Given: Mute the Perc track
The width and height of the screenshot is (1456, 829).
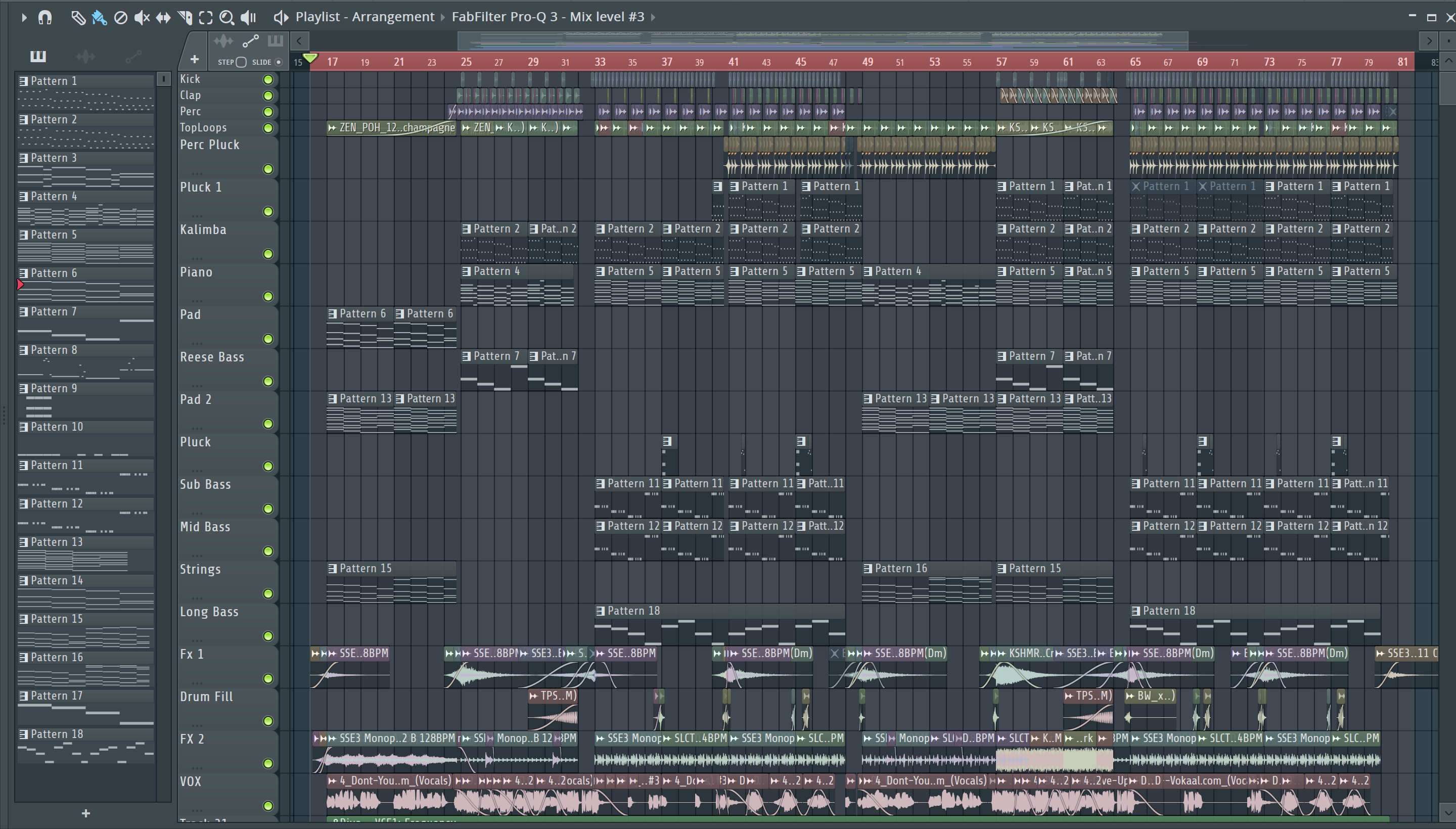Looking at the screenshot, I should point(267,112).
